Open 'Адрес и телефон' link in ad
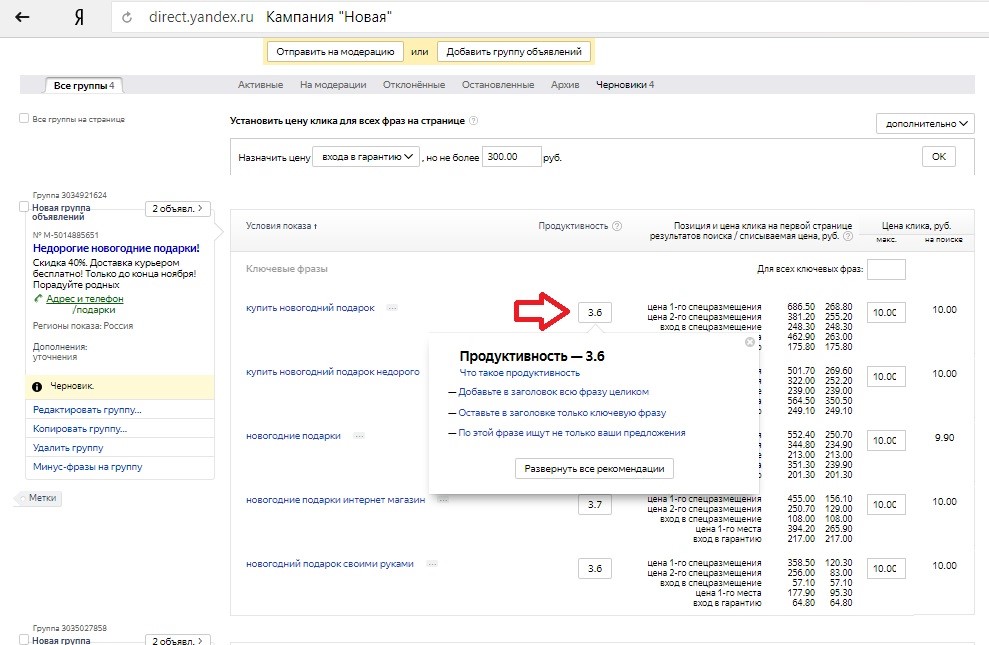 tap(85, 298)
